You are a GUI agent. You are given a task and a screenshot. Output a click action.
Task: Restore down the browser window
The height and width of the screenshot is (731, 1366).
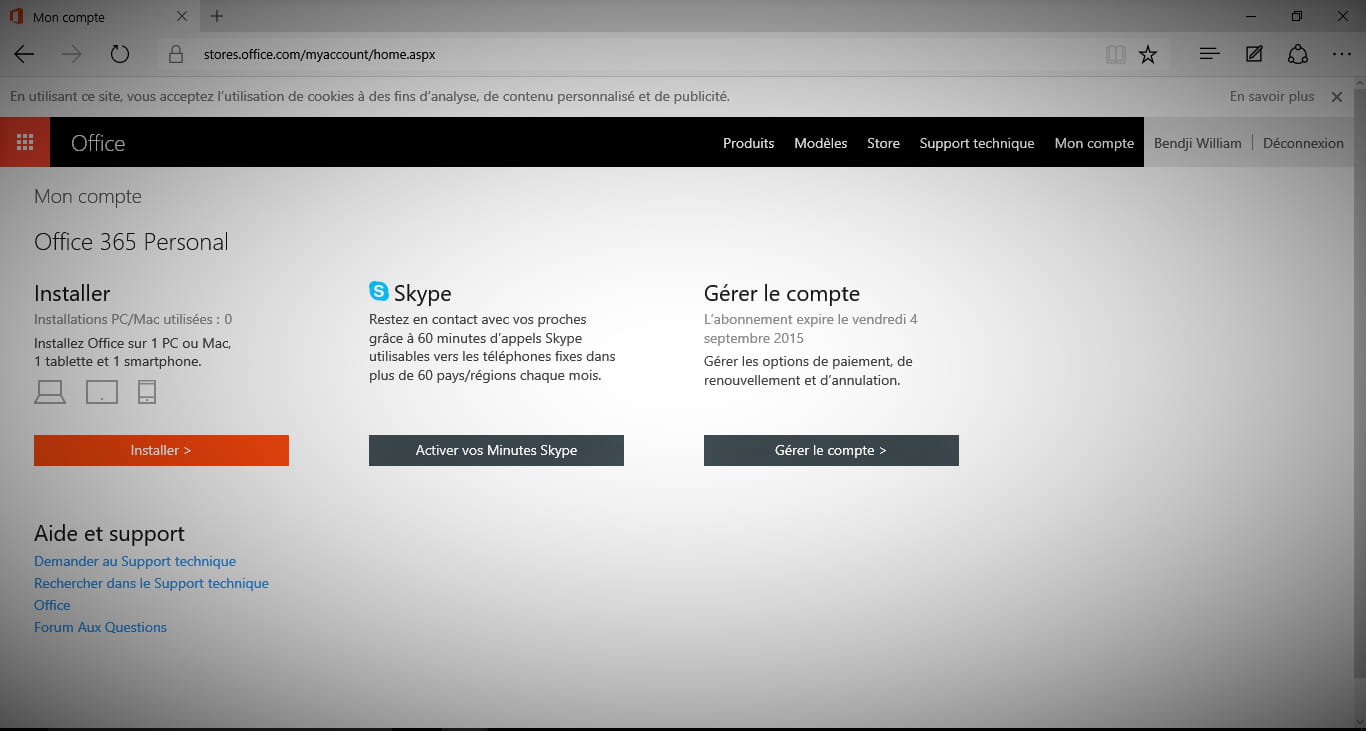click(x=1297, y=16)
